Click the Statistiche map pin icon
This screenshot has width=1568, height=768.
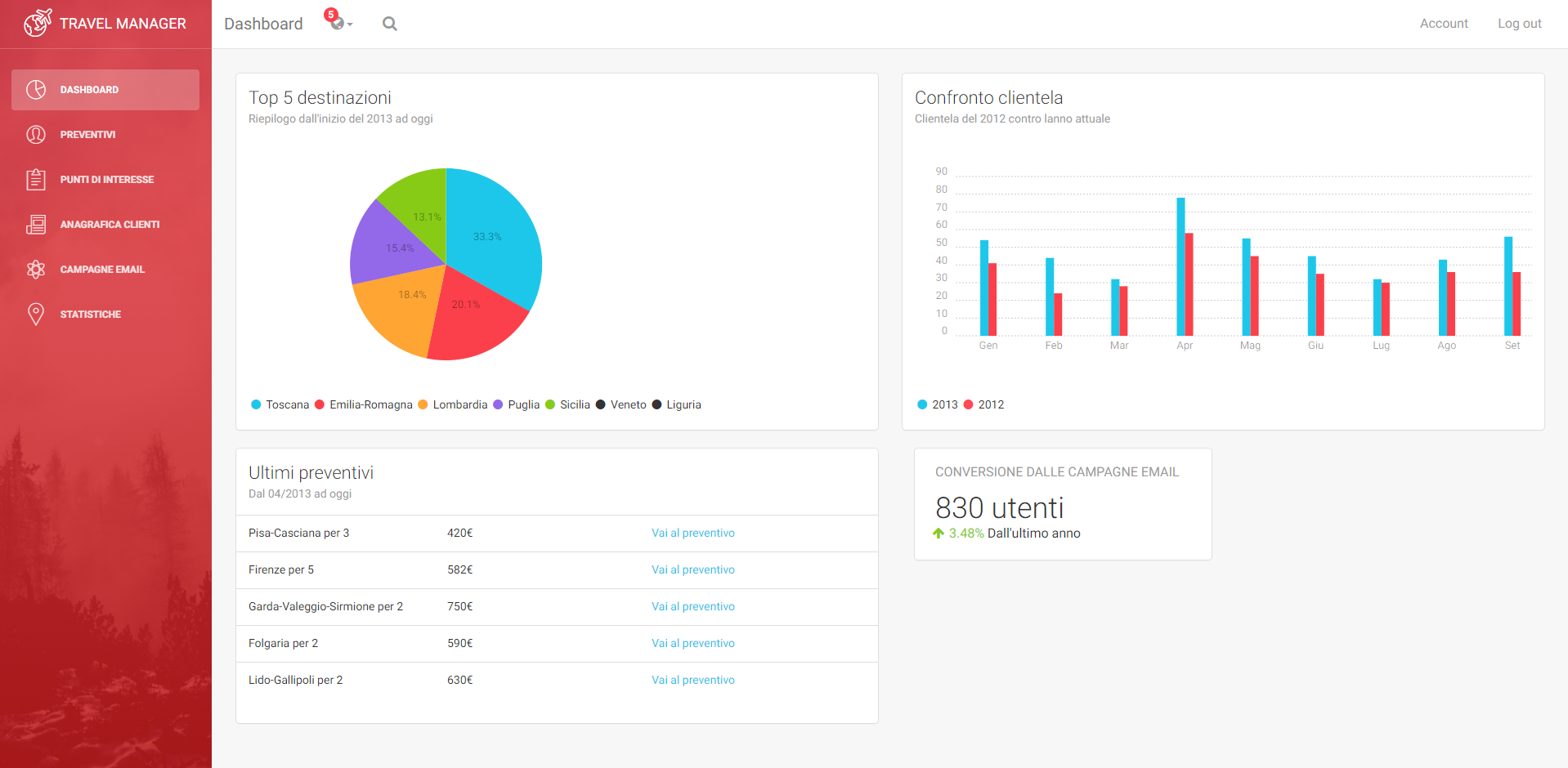click(x=36, y=315)
